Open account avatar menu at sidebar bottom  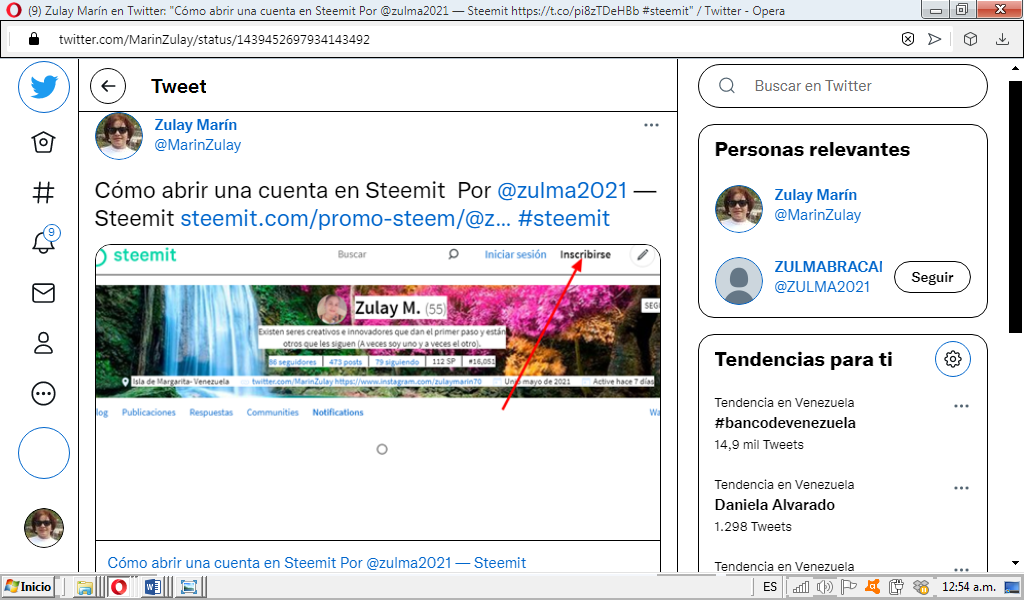click(44, 528)
